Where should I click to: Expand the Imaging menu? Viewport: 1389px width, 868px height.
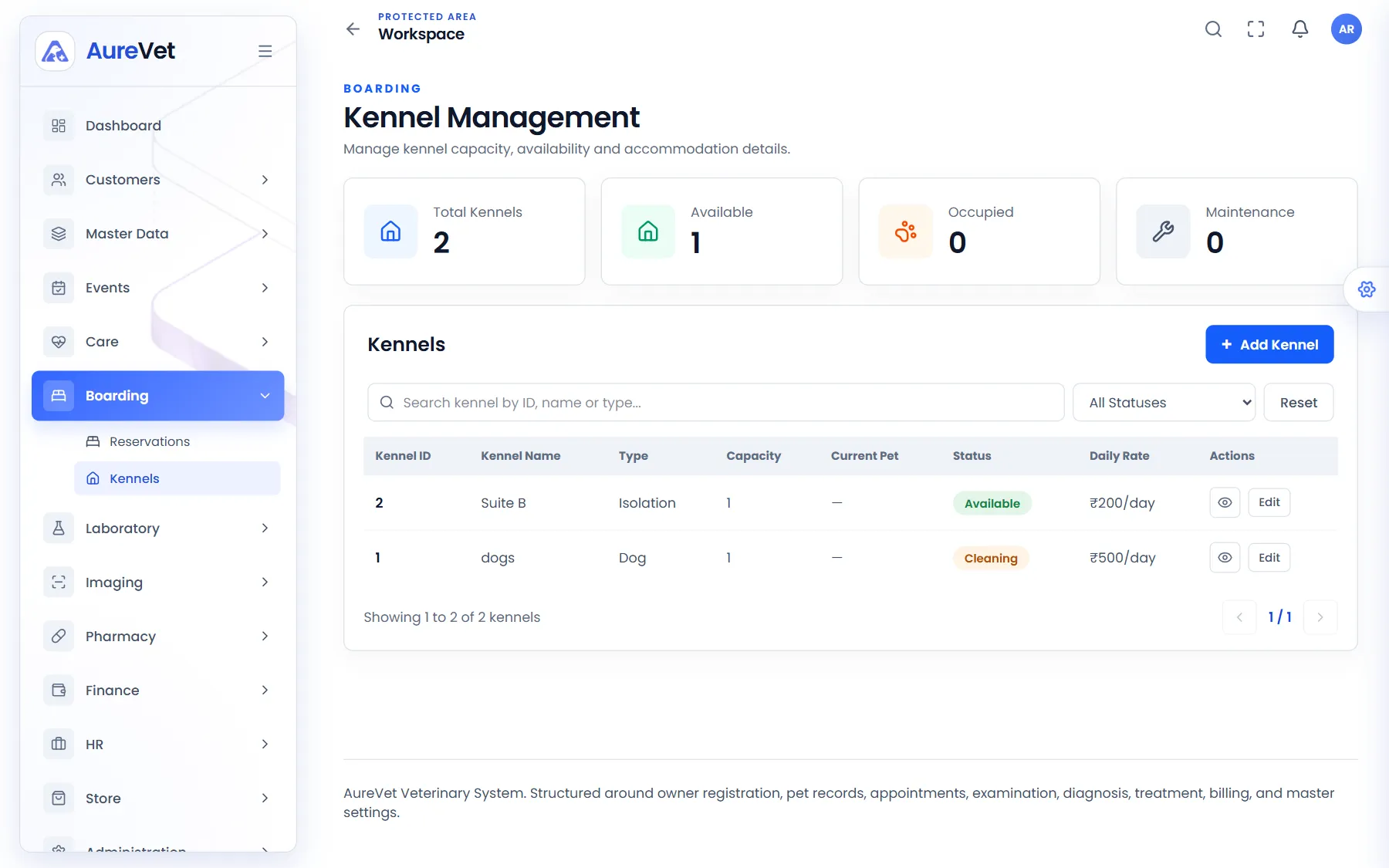pos(158,583)
